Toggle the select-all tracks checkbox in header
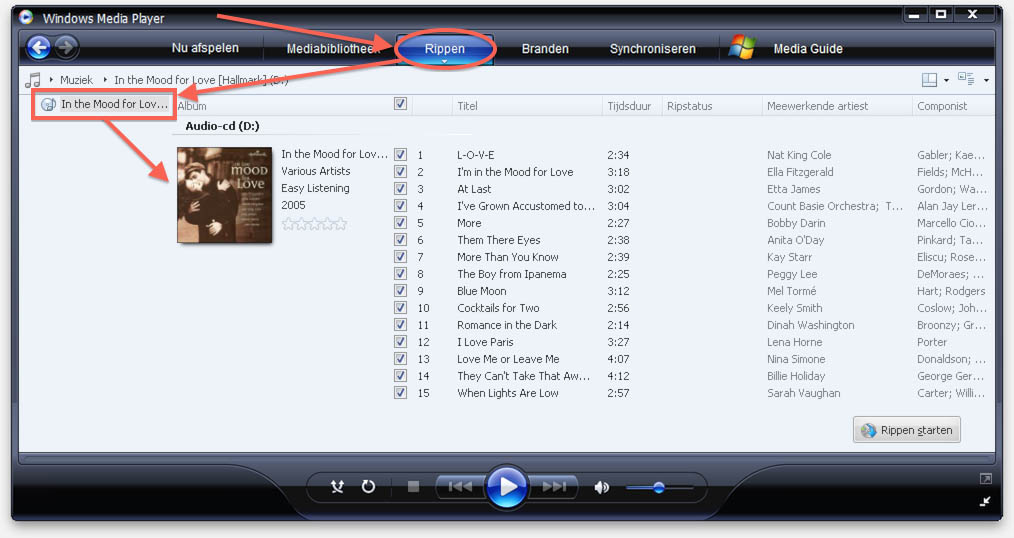The image size is (1014, 538). [x=400, y=103]
